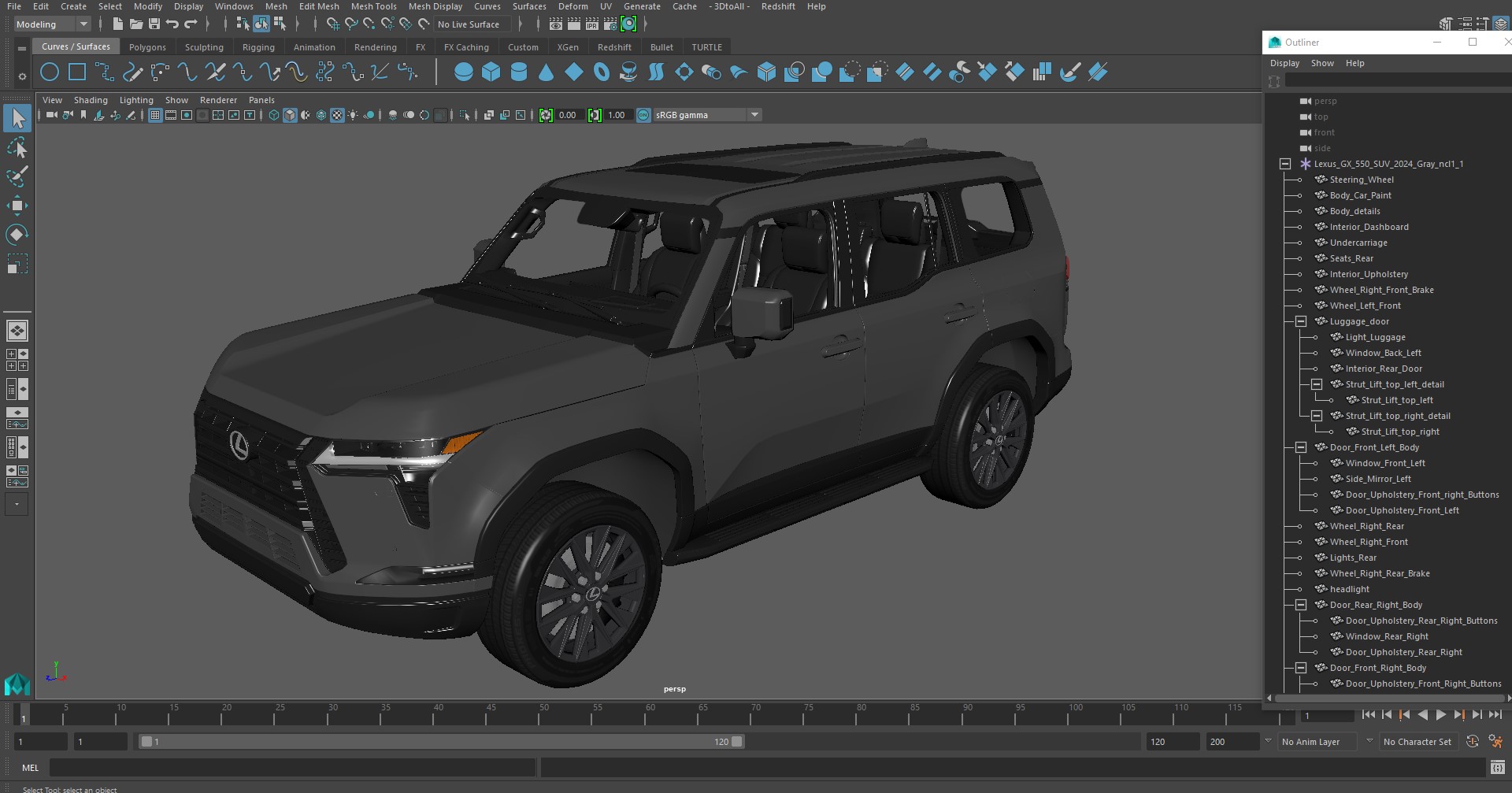This screenshot has height=793, width=1512.
Task: Play the animation forwards
Action: (1440, 715)
